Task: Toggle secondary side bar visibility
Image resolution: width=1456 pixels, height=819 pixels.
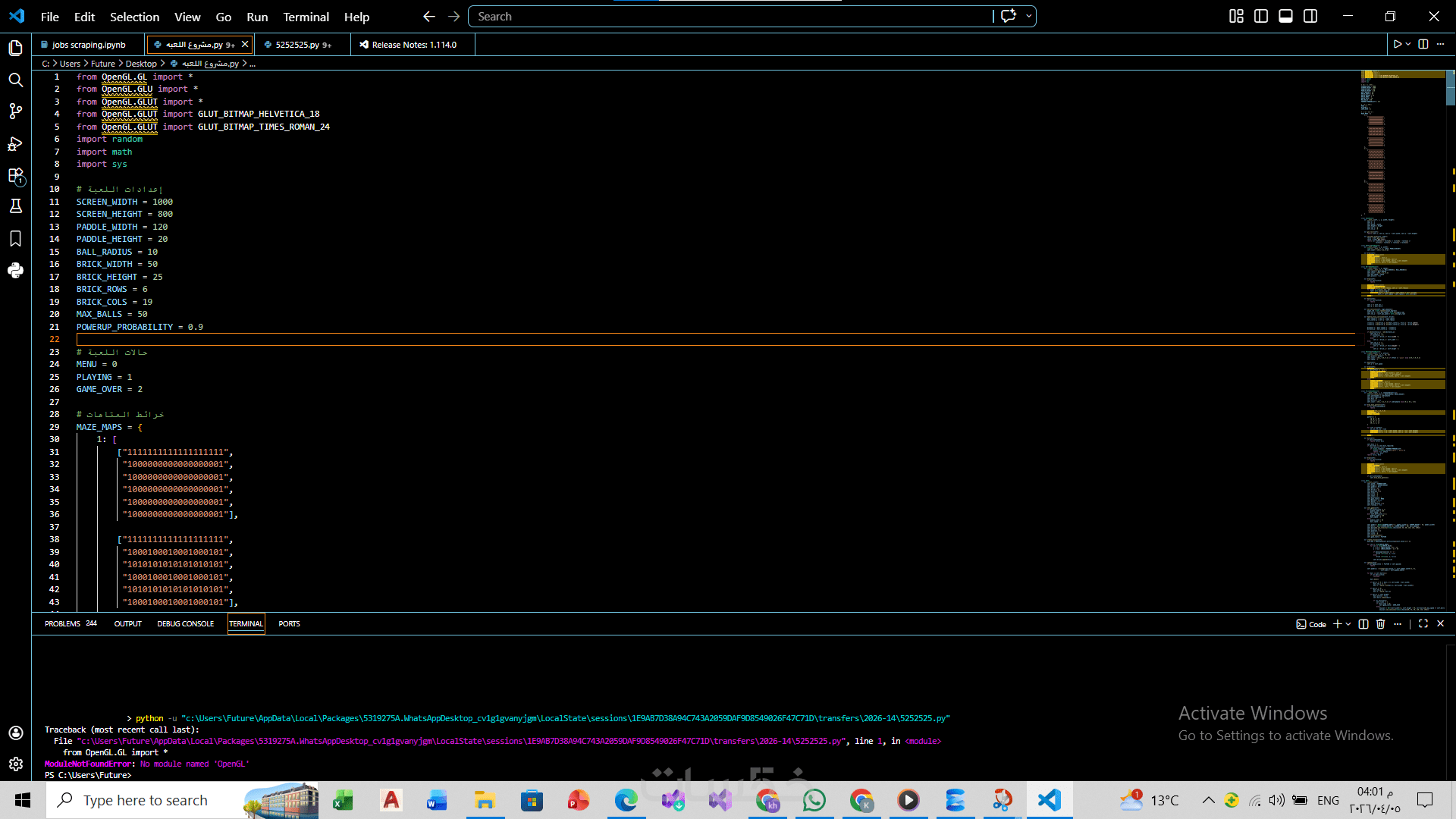Action: pos(1310,16)
